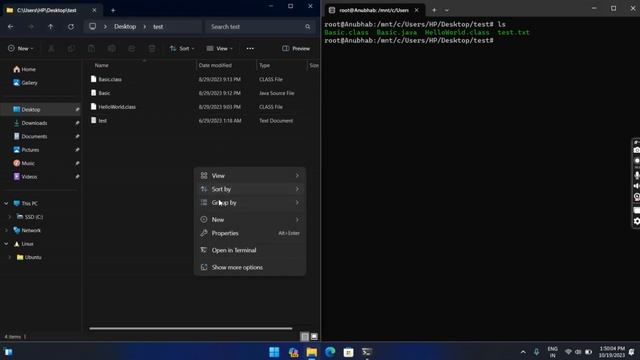The image size is (640, 360).
Task: Add a new File Explorer tab
Action: tap(113, 10)
